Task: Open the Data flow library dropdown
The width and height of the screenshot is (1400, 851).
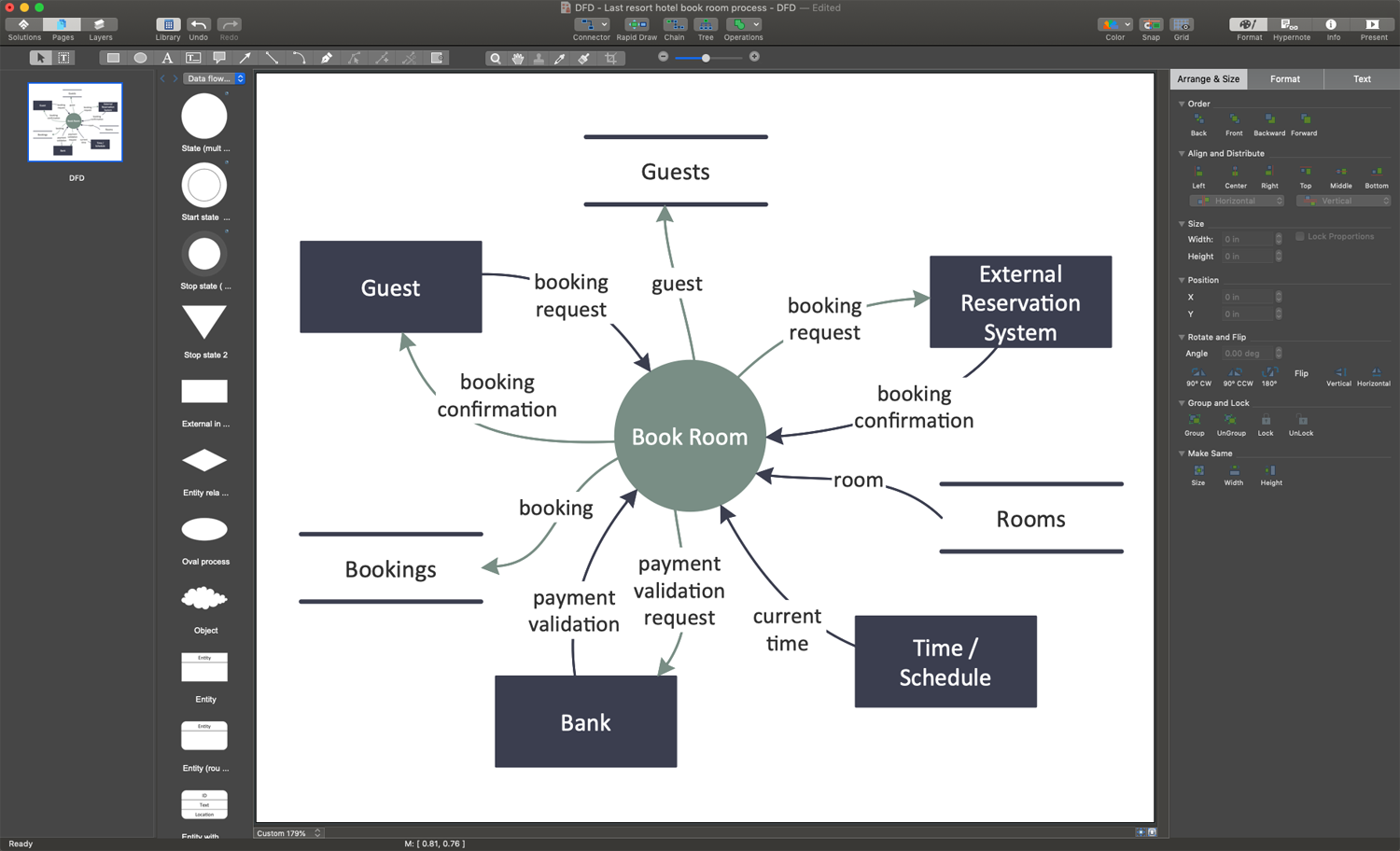Action: point(214,78)
